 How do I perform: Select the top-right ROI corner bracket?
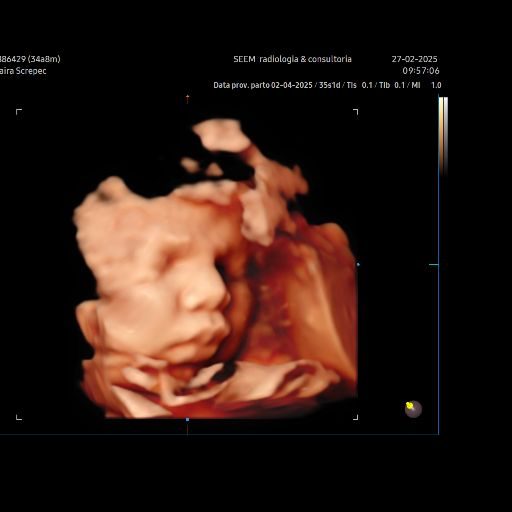[x=356, y=112]
